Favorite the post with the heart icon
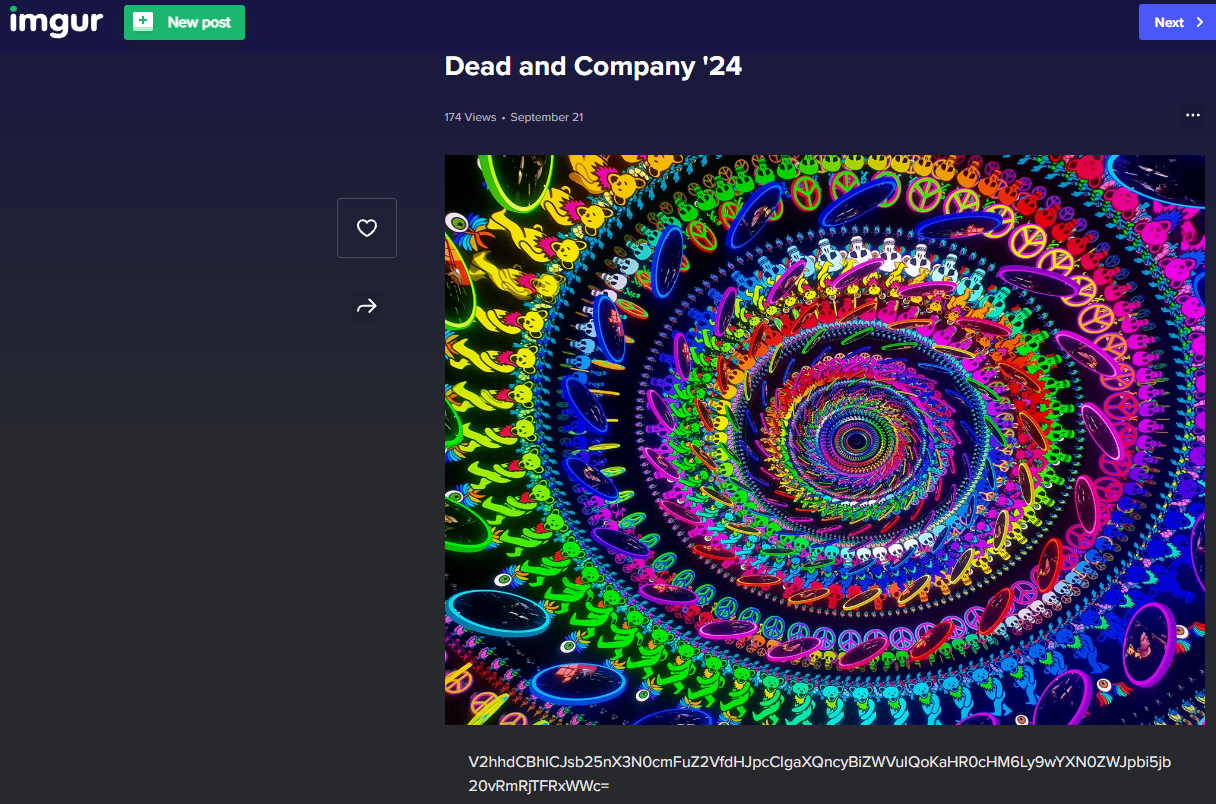Screen dimensions: 1216x804 (x=367, y=228)
